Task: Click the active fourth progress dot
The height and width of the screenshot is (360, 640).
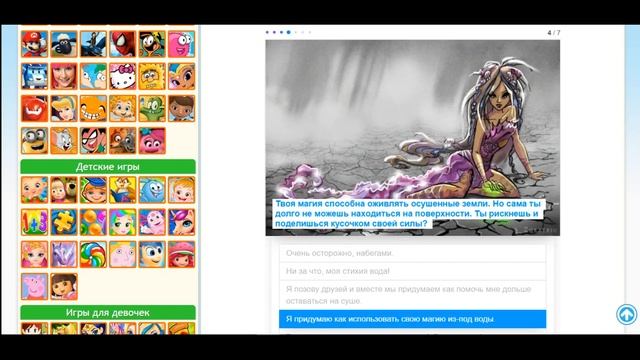Action: (x=289, y=32)
